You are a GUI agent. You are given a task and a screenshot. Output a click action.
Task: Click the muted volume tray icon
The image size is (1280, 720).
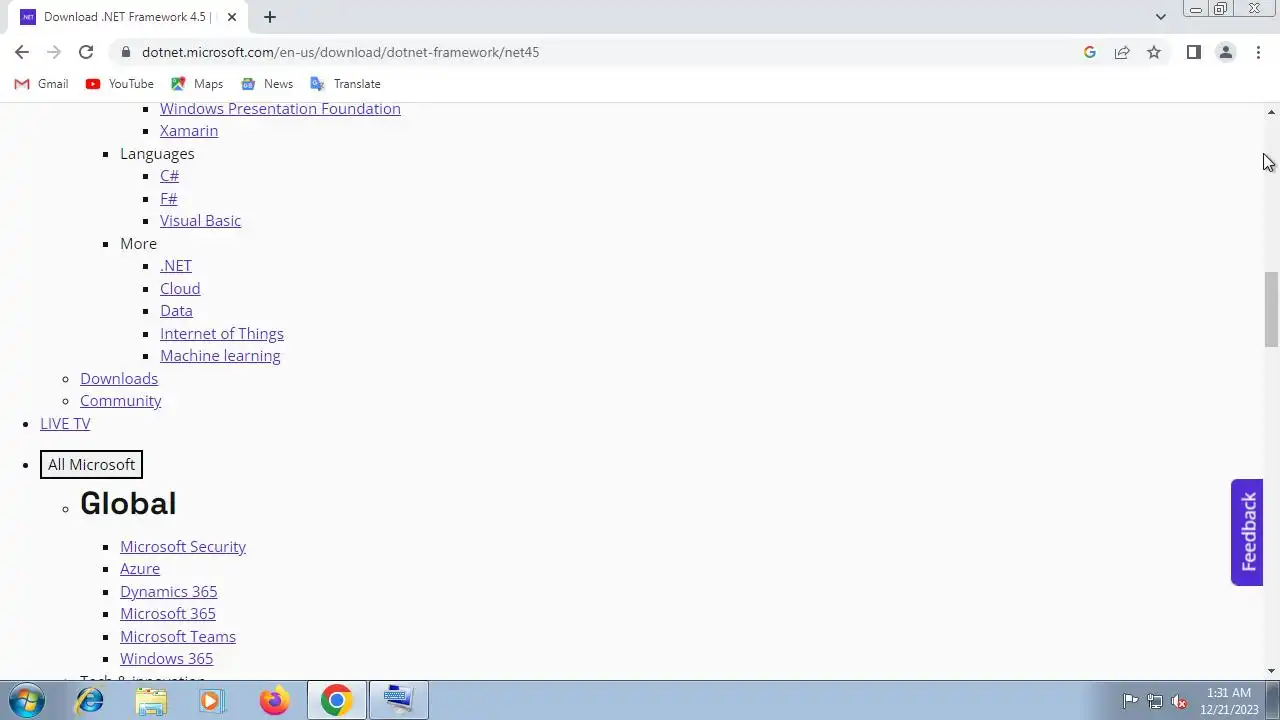(x=1180, y=701)
